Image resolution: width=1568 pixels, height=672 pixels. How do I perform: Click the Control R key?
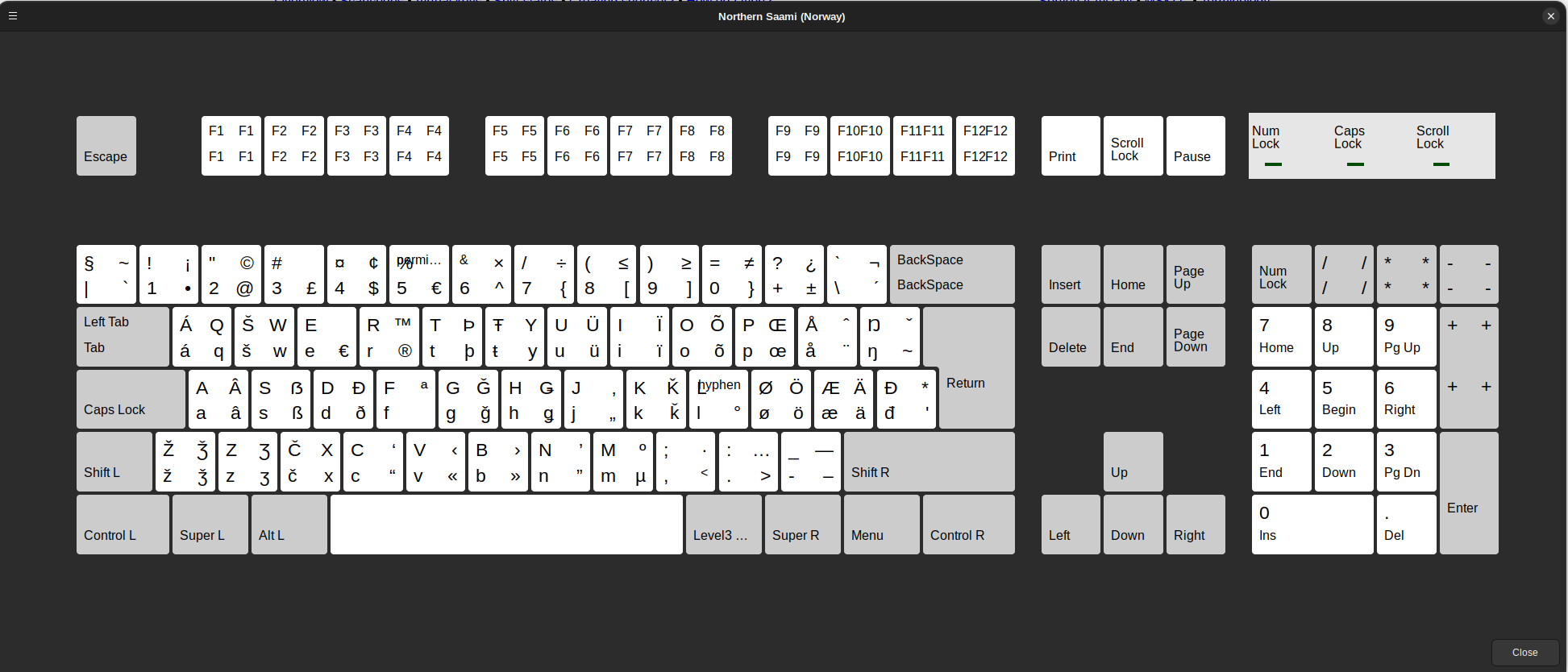click(968, 525)
